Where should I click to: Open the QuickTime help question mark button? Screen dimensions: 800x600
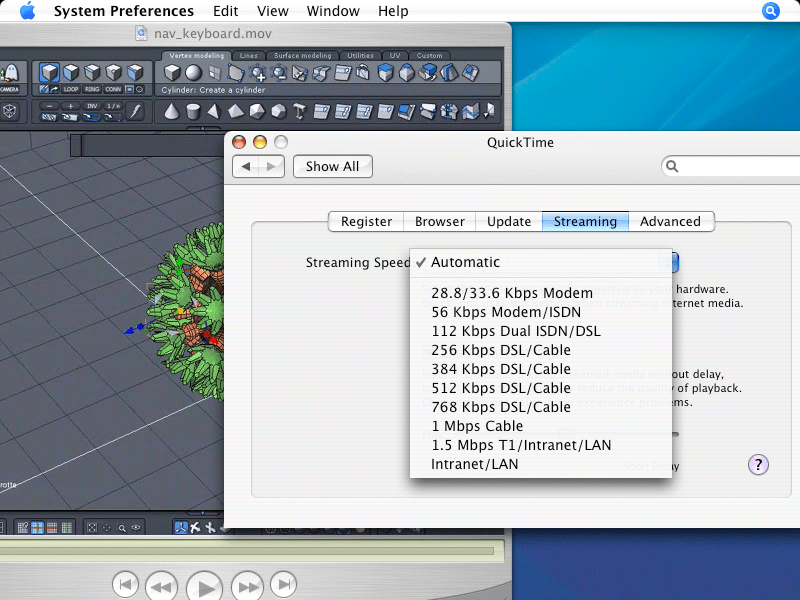coord(758,464)
